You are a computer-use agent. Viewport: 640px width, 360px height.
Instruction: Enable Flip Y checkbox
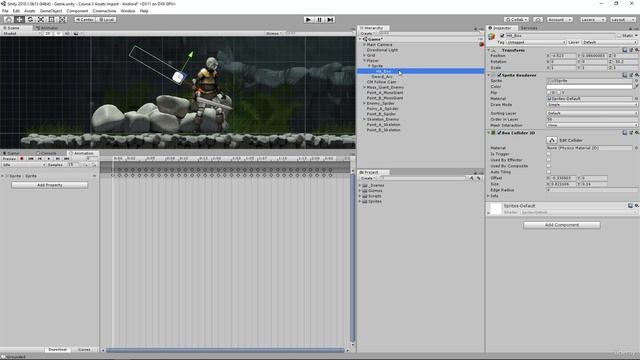558,93
